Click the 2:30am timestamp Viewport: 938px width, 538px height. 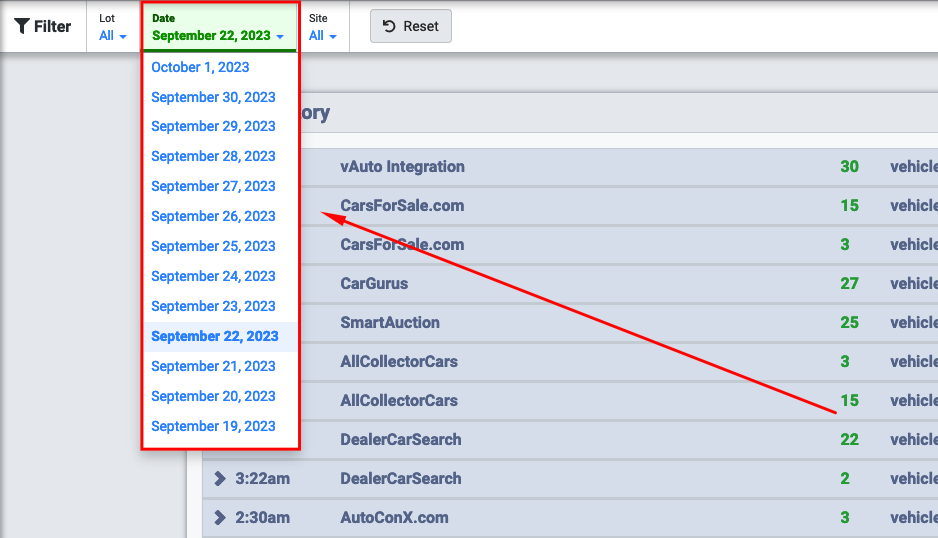point(262,517)
